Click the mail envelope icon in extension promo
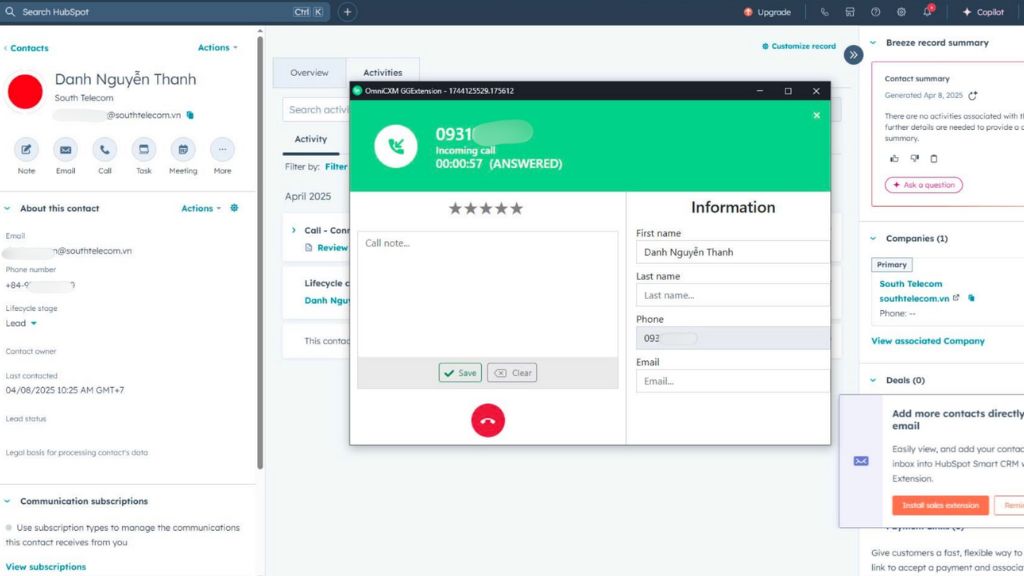 click(861, 461)
